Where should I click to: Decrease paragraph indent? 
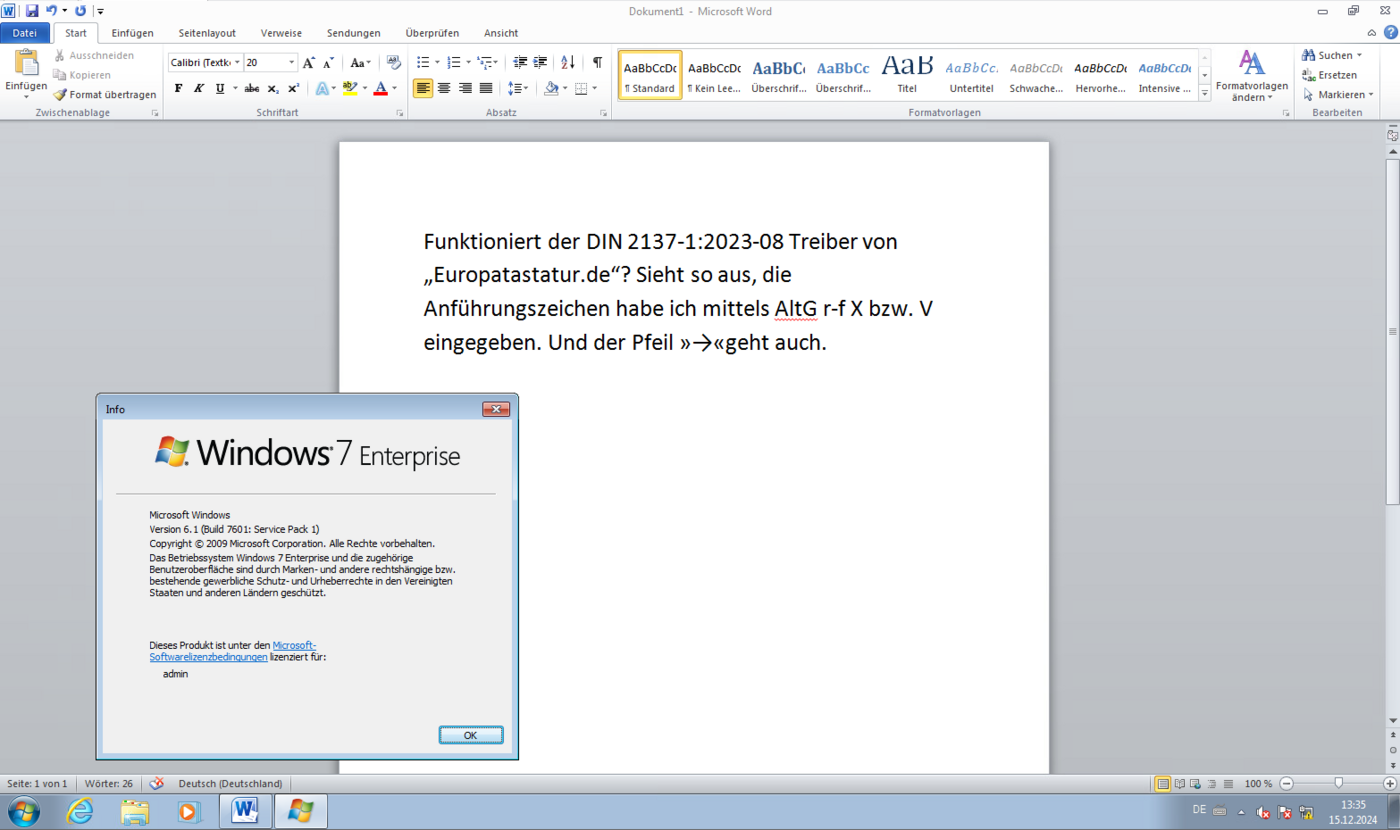(x=520, y=62)
